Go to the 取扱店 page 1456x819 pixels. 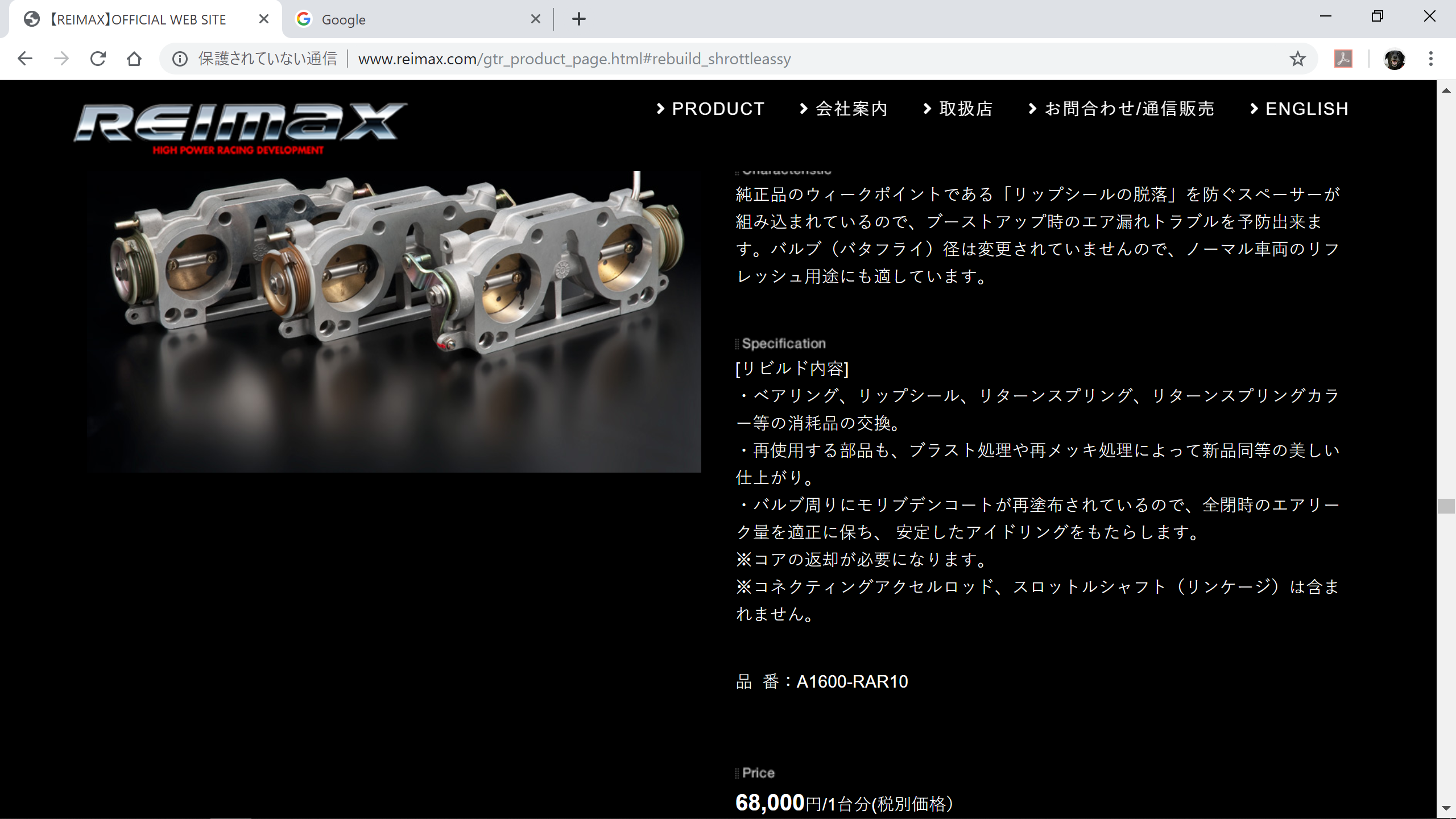click(x=958, y=109)
